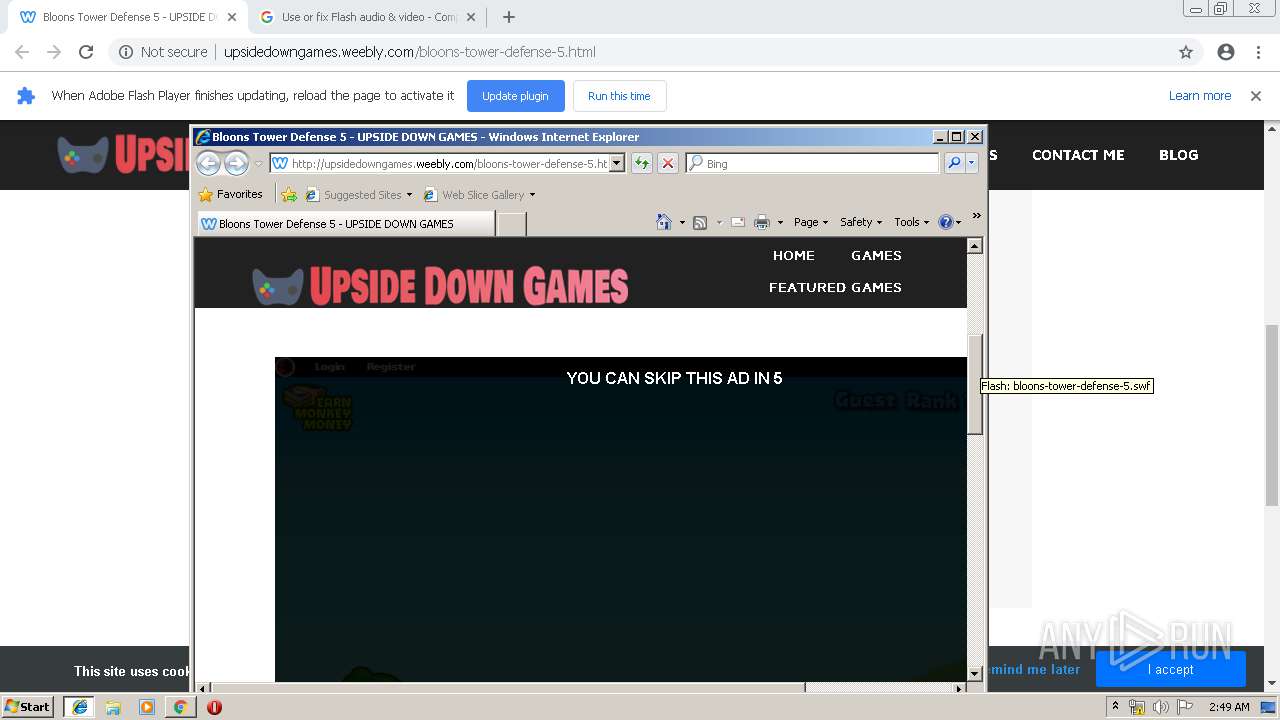Click IE Help question mark icon
The width and height of the screenshot is (1280, 720).
pos(946,222)
